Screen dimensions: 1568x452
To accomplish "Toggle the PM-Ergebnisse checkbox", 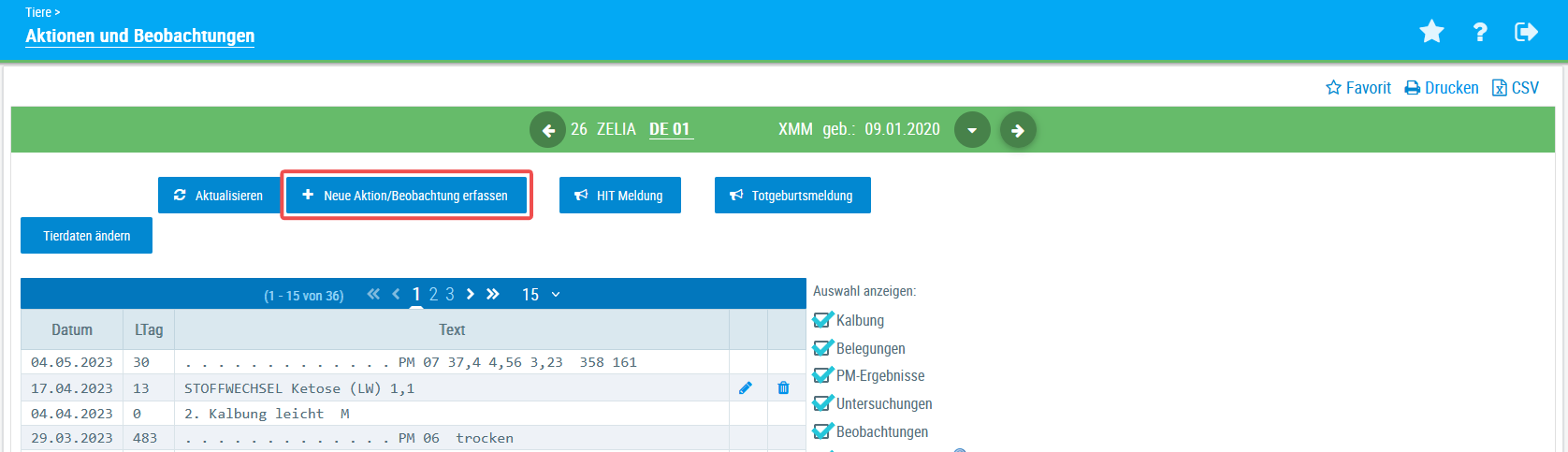I will coord(822,375).
